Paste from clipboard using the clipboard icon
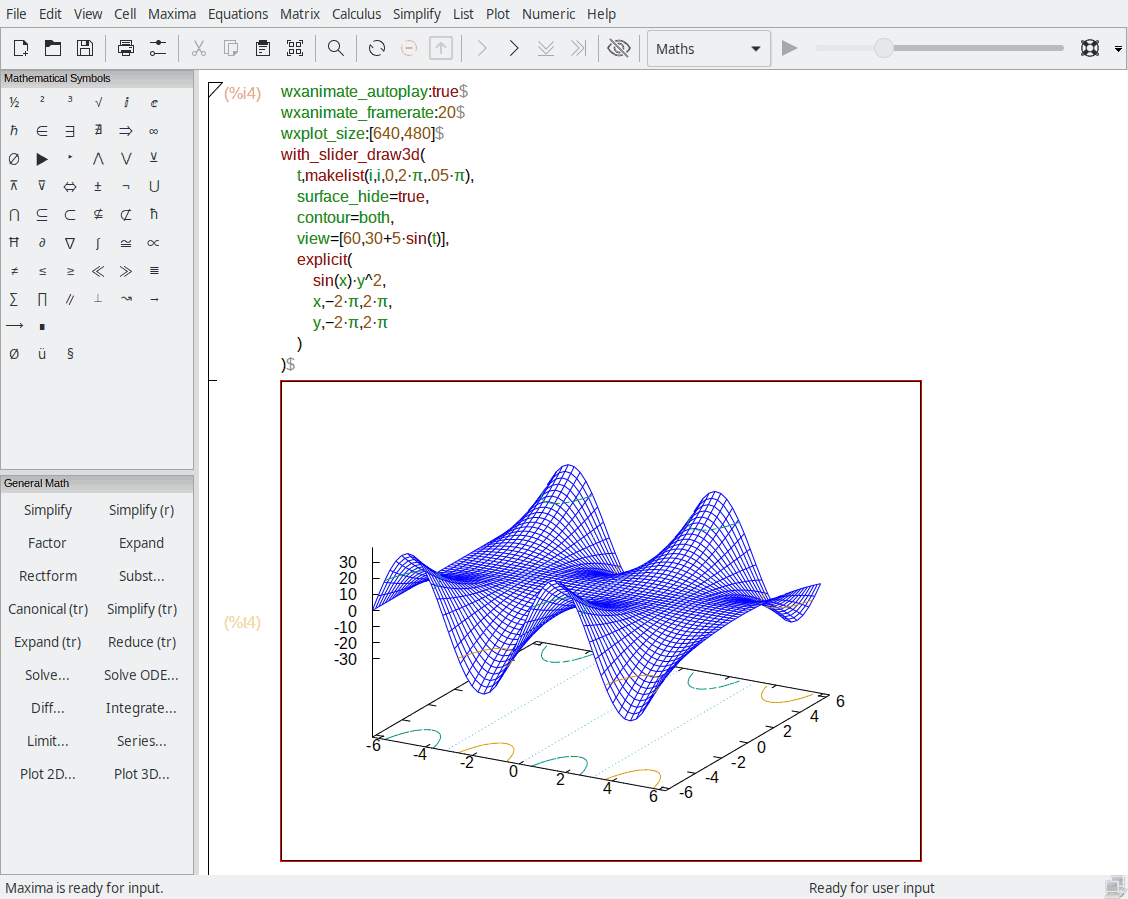This screenshot has height=899, width=1128. (x=263, y=48)
